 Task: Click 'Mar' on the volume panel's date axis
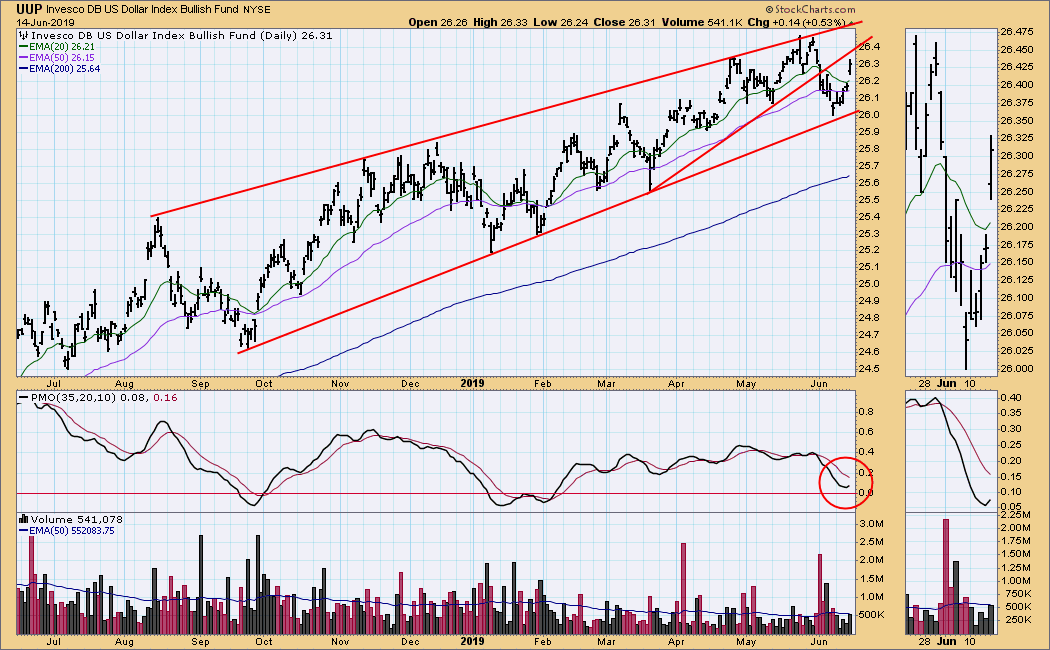pyautogui.click(x=606, y=642)
